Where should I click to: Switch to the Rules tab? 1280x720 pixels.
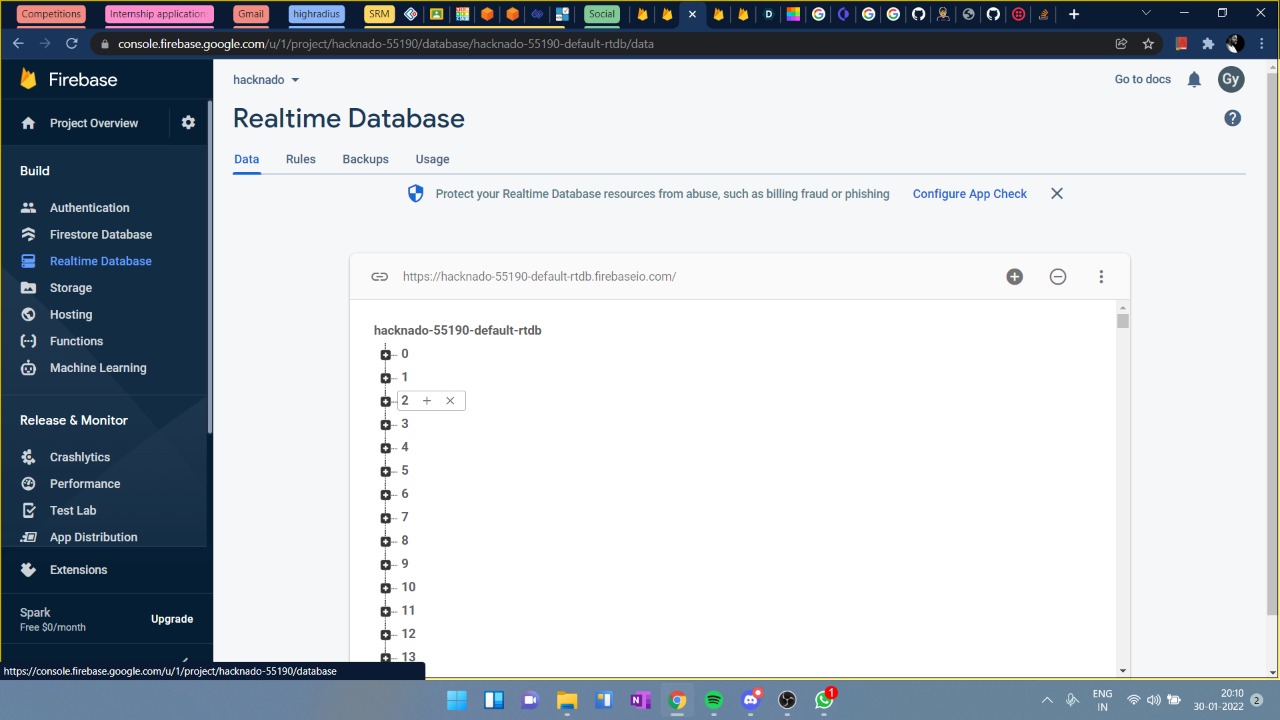click(300, 159)
